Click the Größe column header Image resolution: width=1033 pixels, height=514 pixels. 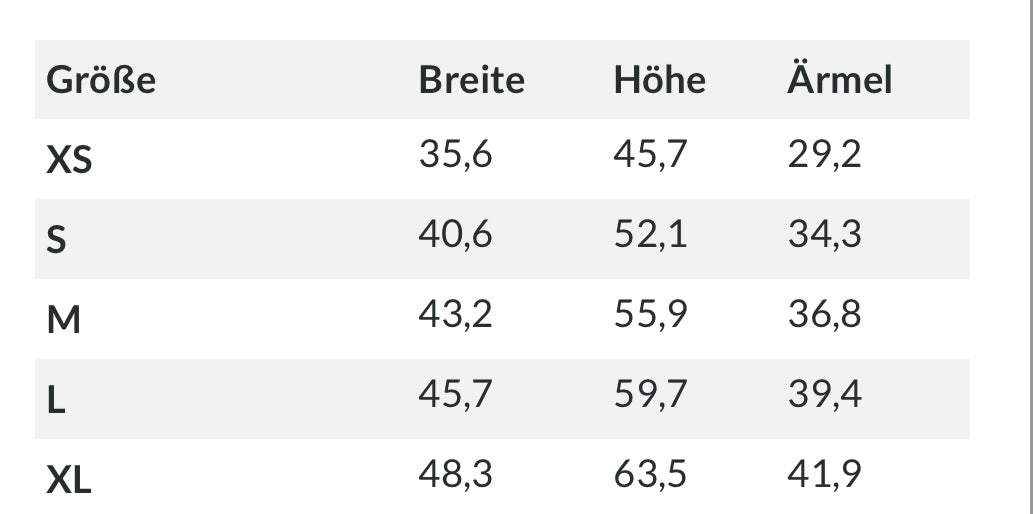click(101, 80)
